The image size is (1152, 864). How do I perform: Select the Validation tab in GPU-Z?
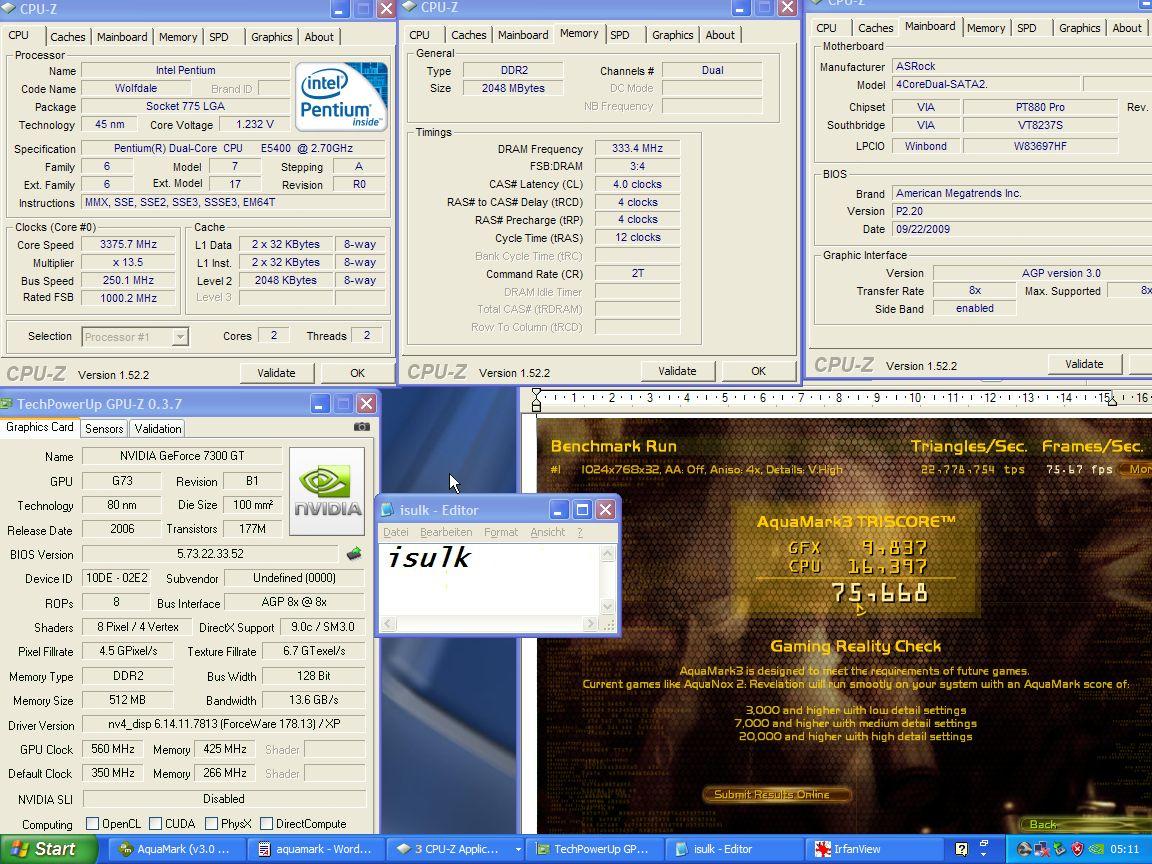(157, 428)
